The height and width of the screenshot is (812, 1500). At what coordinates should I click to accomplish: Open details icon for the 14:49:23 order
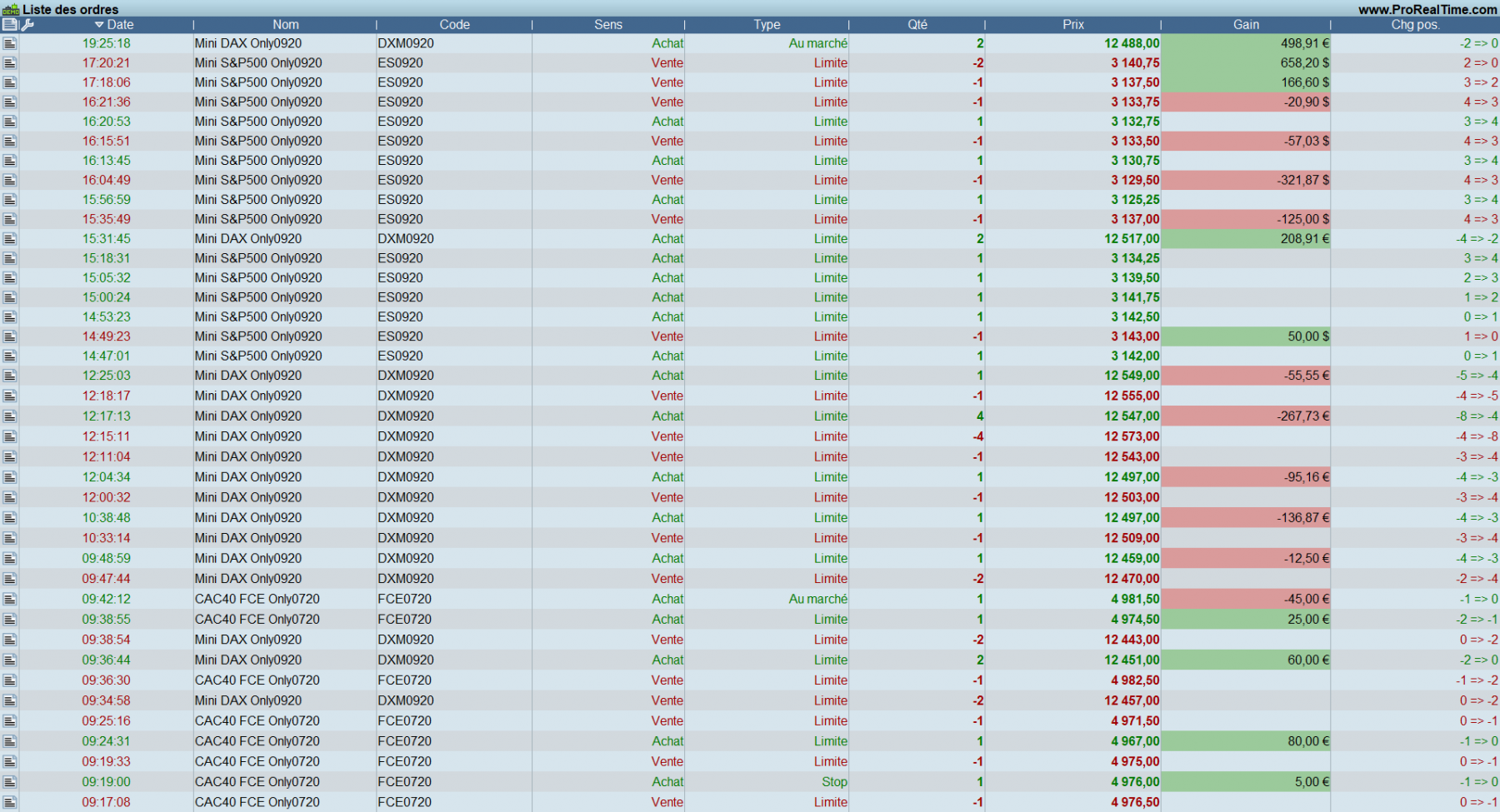[10, 336]
